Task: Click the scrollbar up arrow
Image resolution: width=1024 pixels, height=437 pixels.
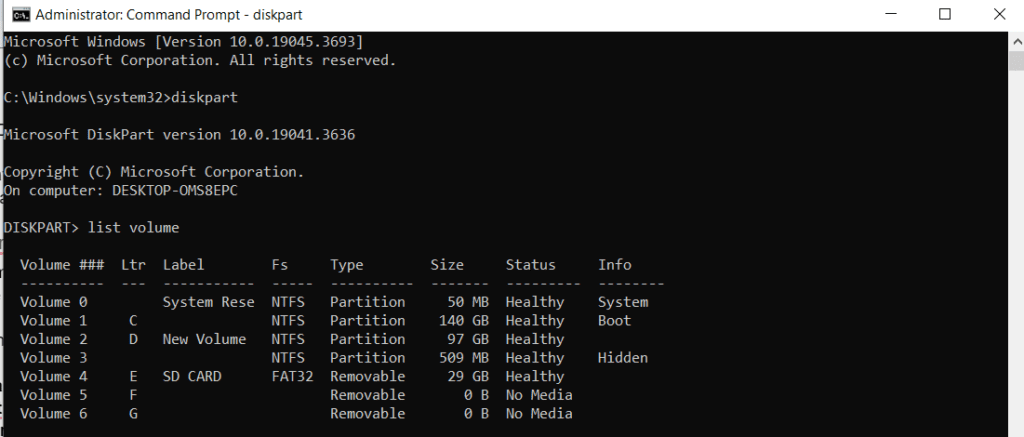Action: [1015, 41]
